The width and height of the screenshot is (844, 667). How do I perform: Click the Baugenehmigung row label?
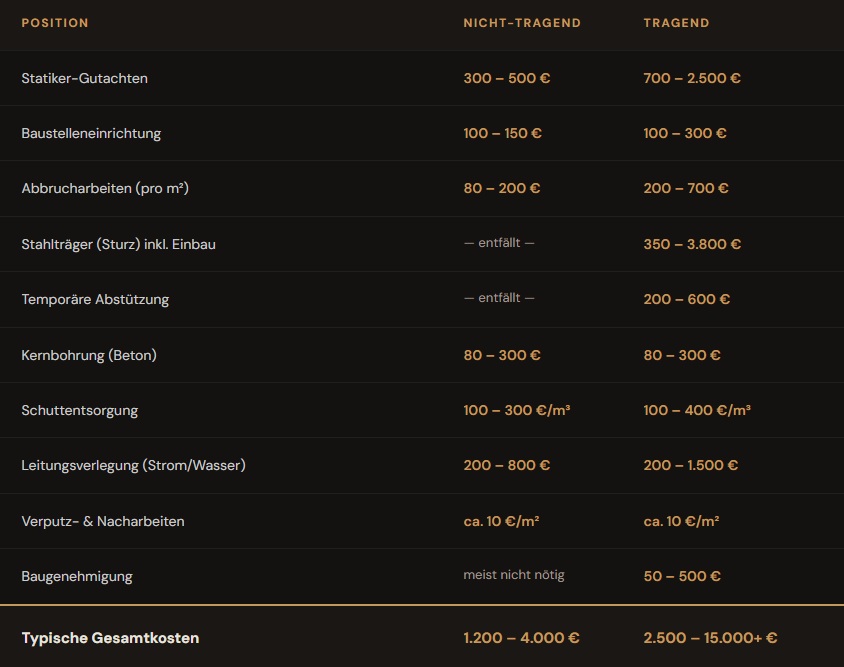coord(77,576)
